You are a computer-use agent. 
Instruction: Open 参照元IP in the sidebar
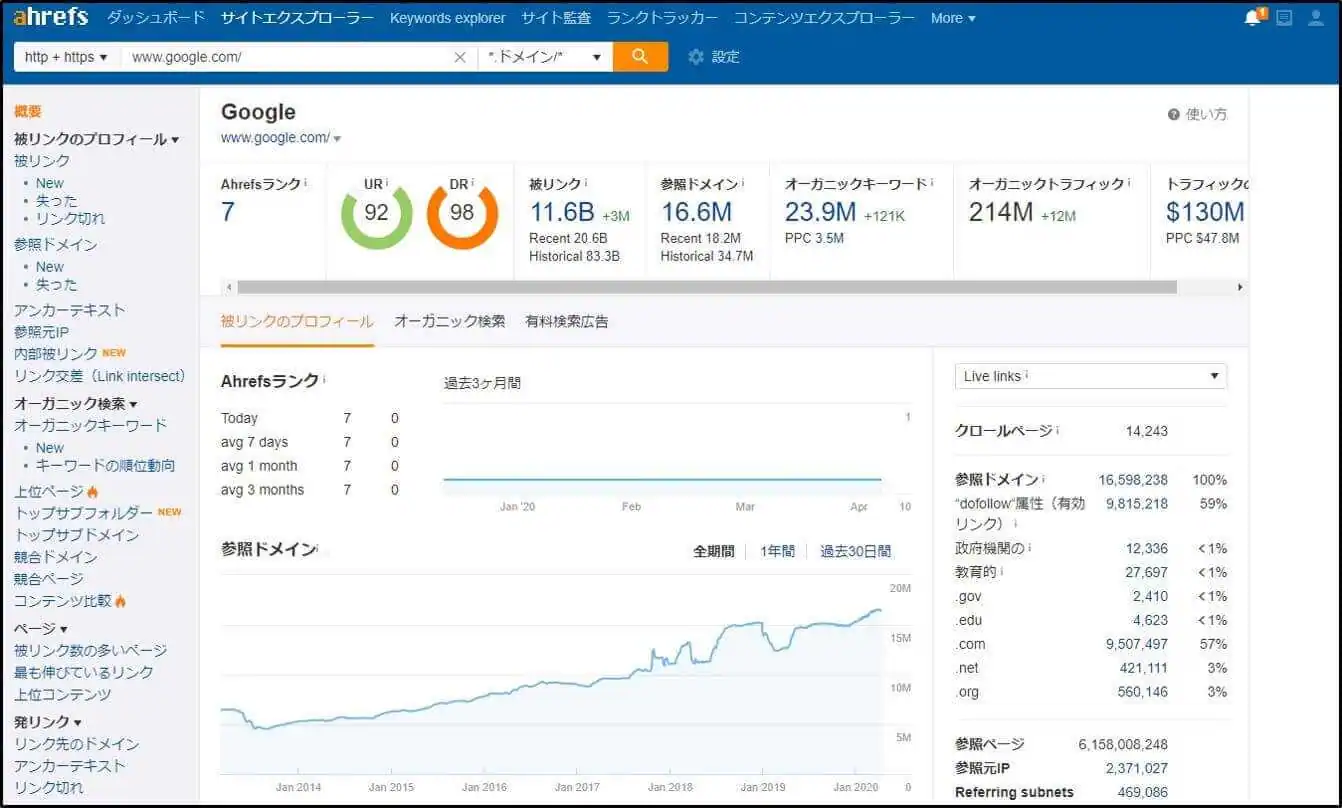pyautogui.click(x=42, y=332)
